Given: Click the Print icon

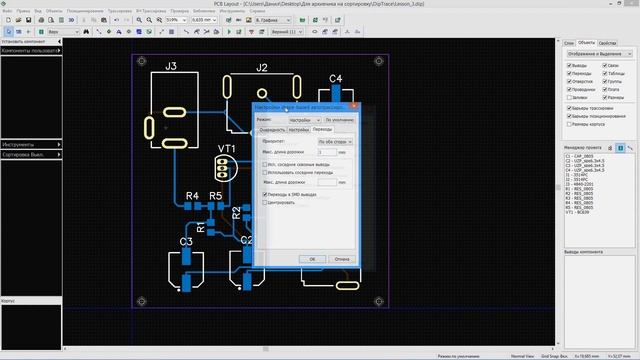Looking at the screenshot, I should coord(41,20).
